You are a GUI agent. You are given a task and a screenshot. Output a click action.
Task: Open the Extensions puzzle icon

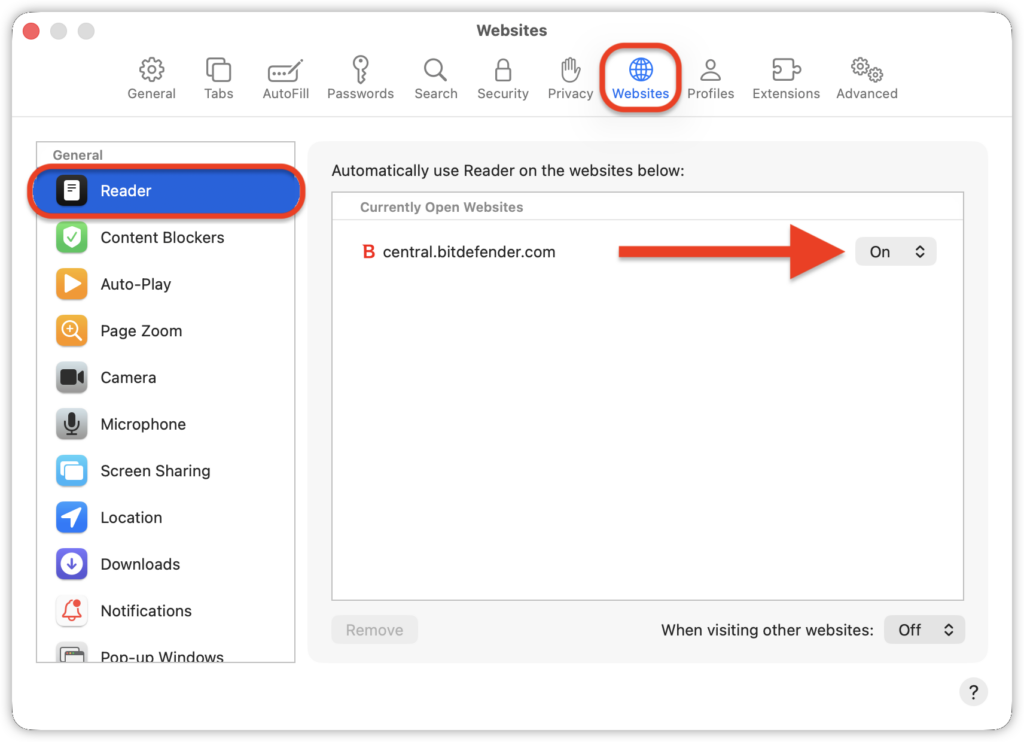[786, 69]
